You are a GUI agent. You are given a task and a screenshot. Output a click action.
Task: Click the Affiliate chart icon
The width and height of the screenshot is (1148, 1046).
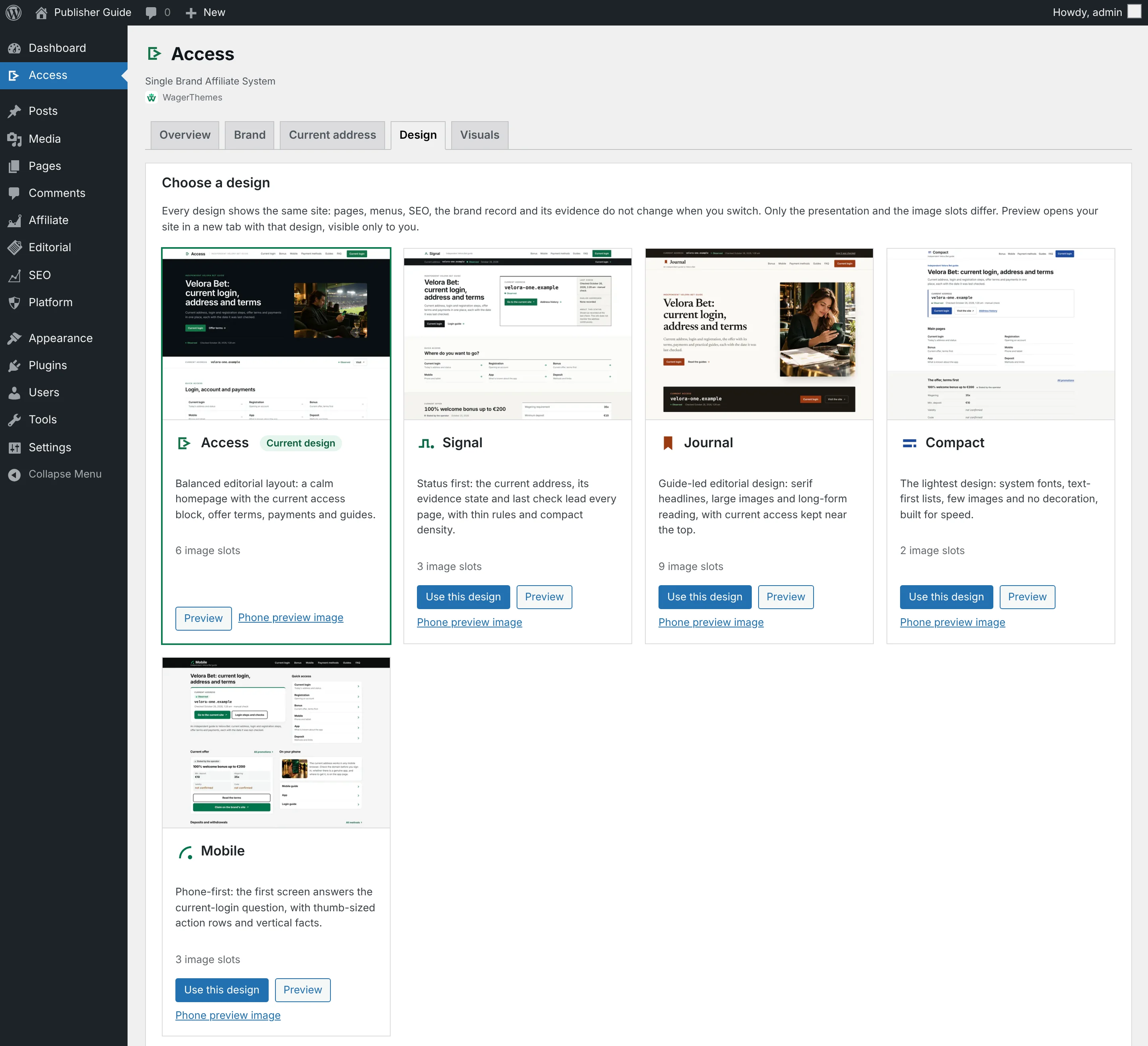tap(15, 220)
